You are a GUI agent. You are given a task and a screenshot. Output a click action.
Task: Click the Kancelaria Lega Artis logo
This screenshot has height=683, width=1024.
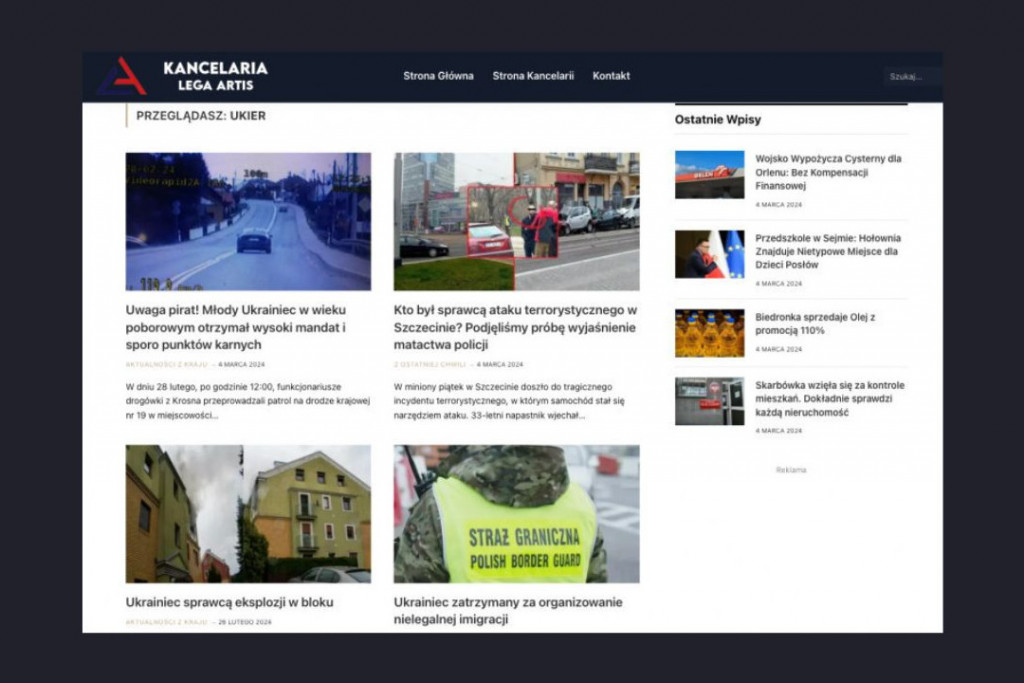coord(183,76)
